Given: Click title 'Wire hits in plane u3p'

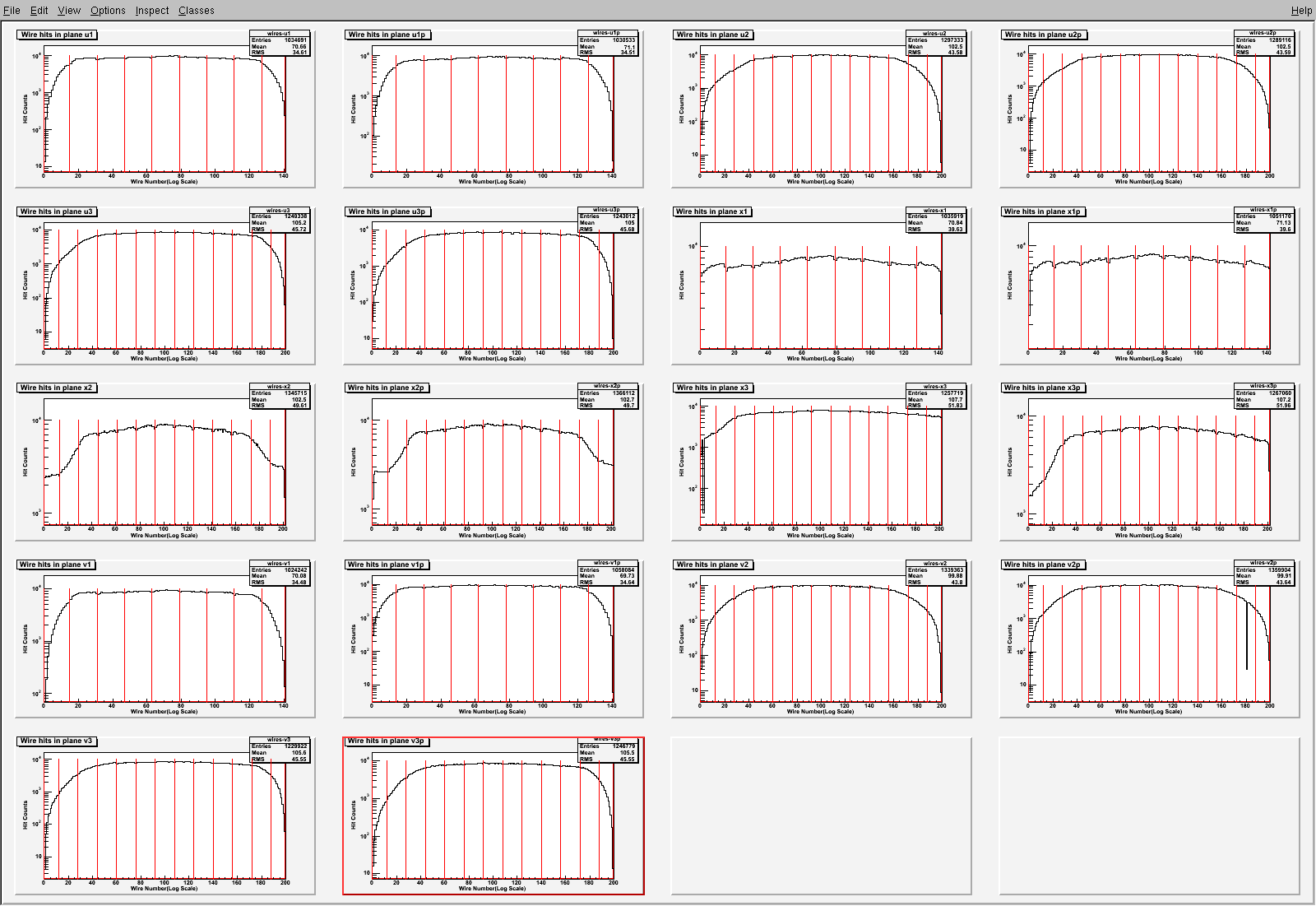Looking at the screenshot, I should click(387, 211).
